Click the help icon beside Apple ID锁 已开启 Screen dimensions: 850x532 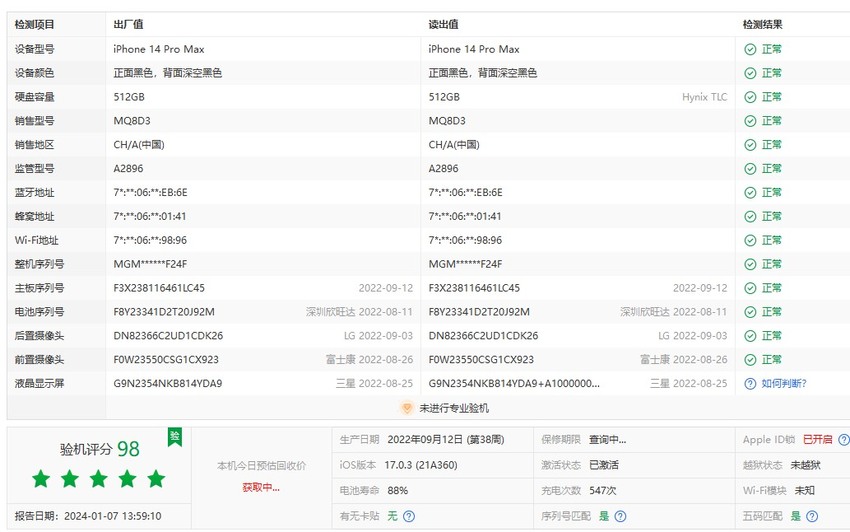click(844, 439)
